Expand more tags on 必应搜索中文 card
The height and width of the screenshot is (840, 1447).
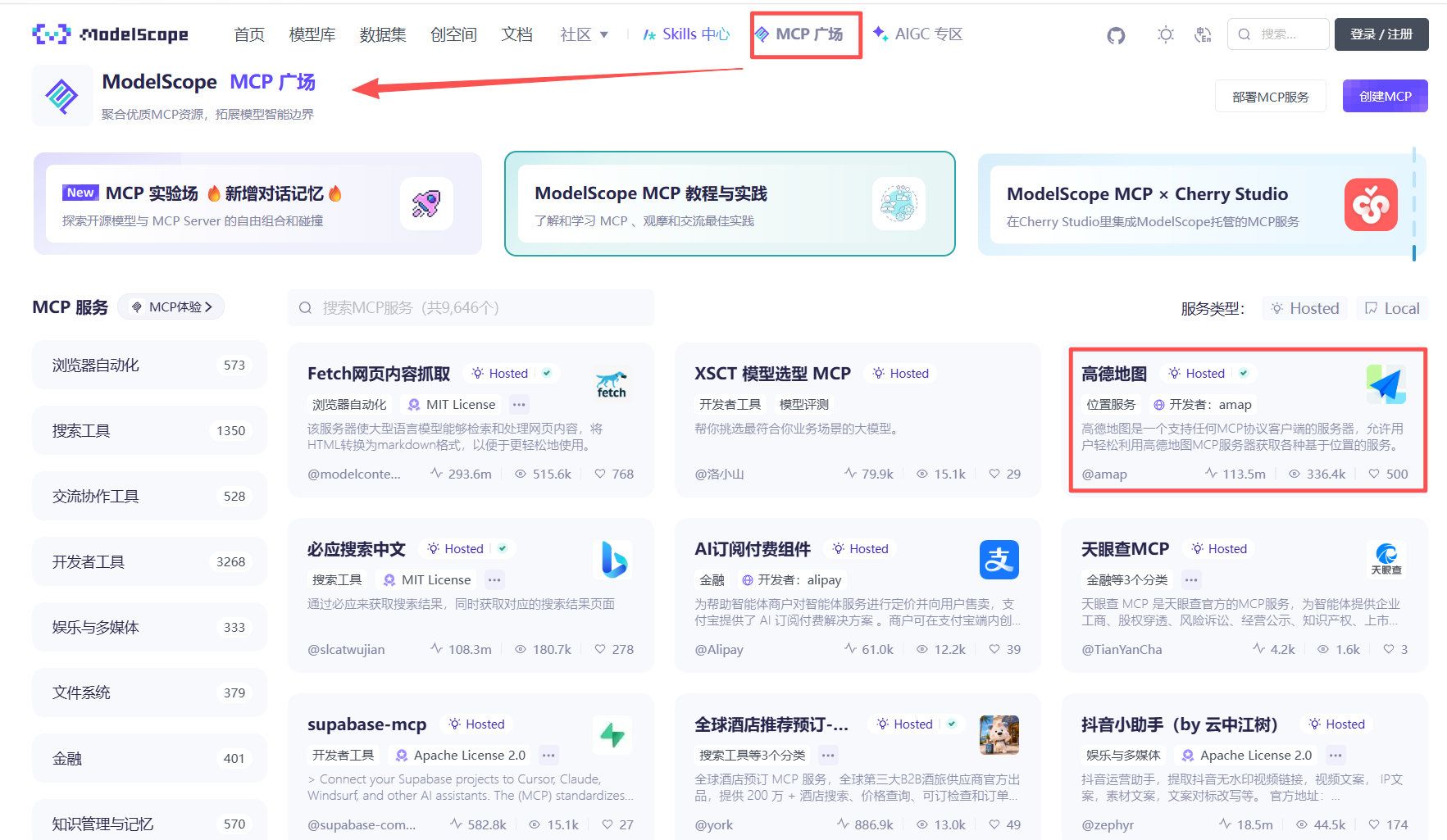pos(494,579)
